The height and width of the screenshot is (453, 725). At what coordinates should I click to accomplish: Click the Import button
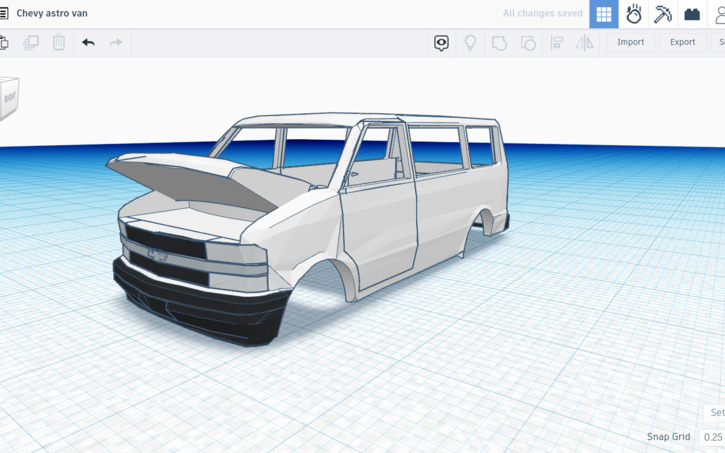click(x=631, y=42)
